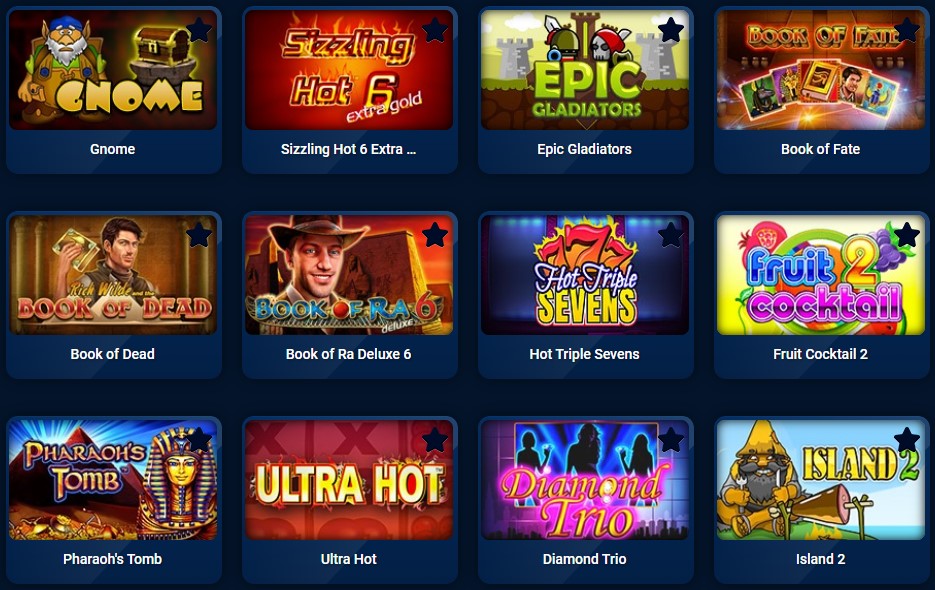Screen dimensions: 935x590
Task: Star the Book of Ra Deluxe 6 game
Action: click(435, 235)
